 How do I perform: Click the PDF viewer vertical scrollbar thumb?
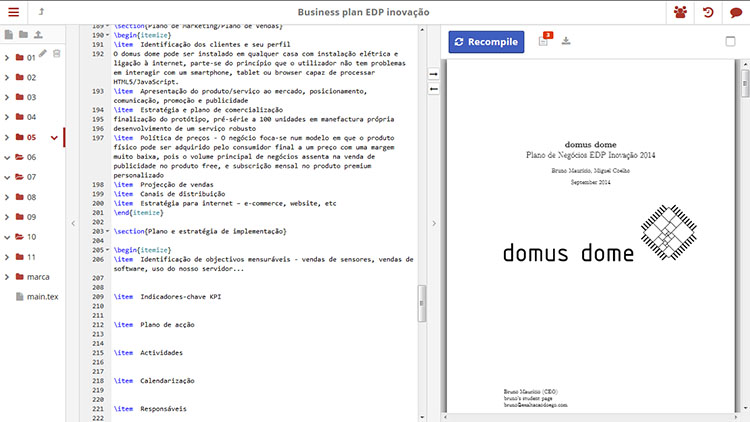click(745, 83)
